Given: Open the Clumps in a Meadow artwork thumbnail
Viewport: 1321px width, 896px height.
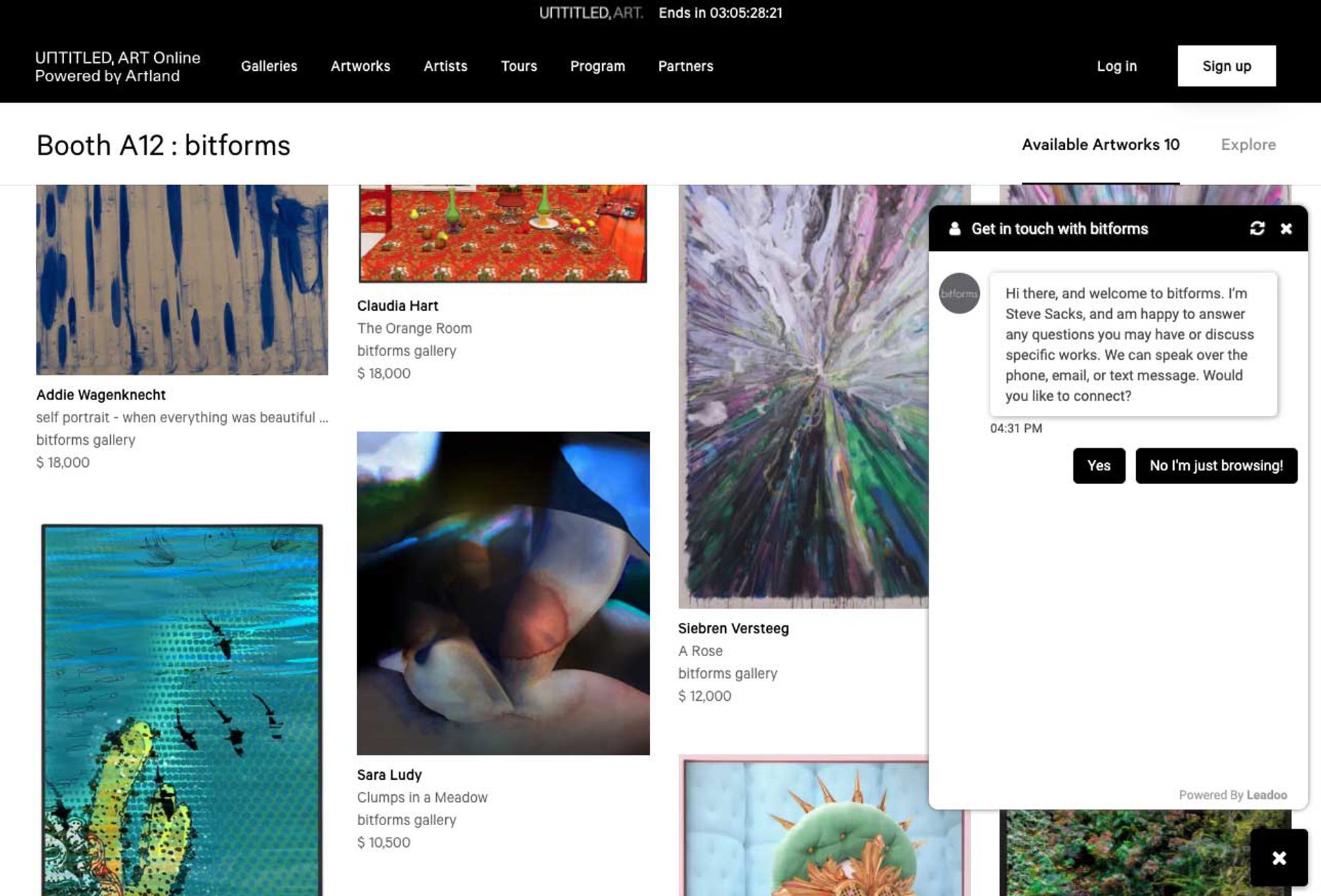Looking at the screenshot, I should point(503,593).
